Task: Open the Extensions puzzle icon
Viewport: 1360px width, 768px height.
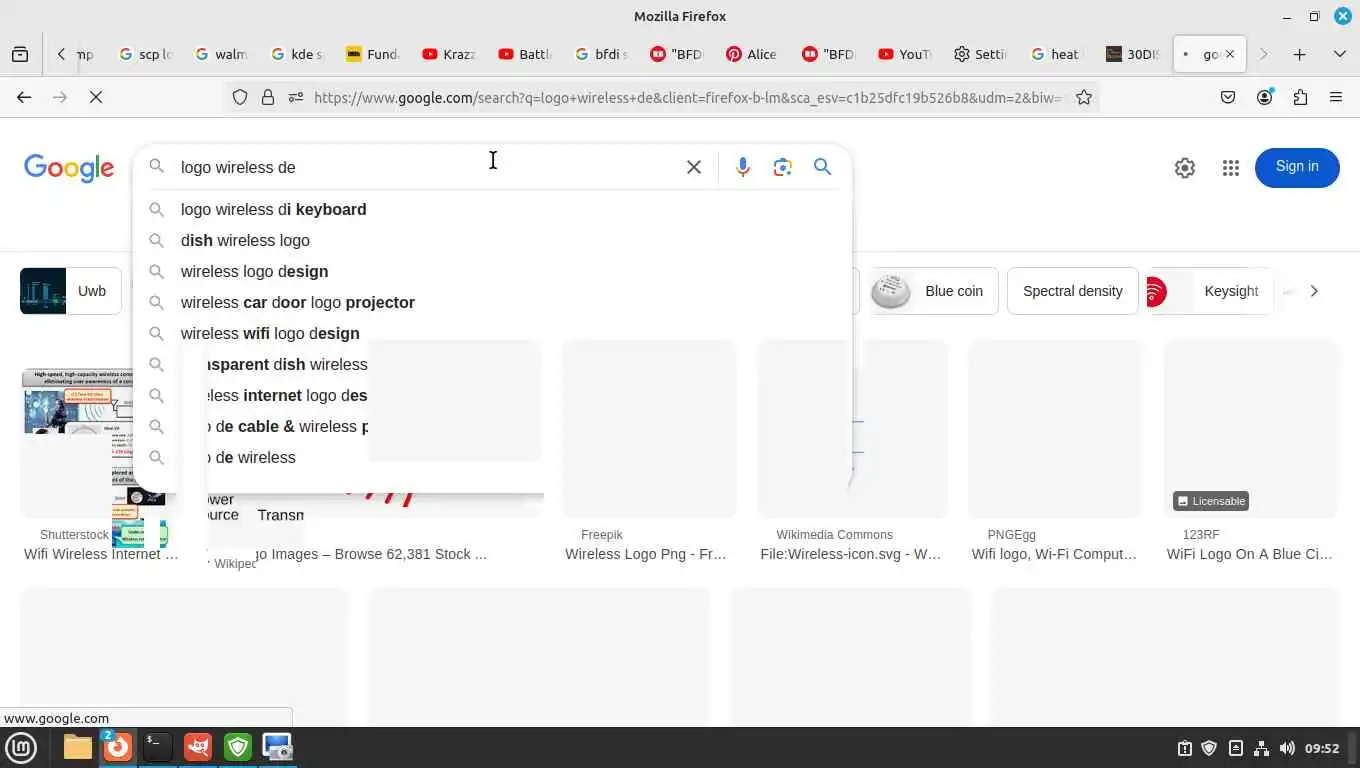Action: click(1300, 97)
